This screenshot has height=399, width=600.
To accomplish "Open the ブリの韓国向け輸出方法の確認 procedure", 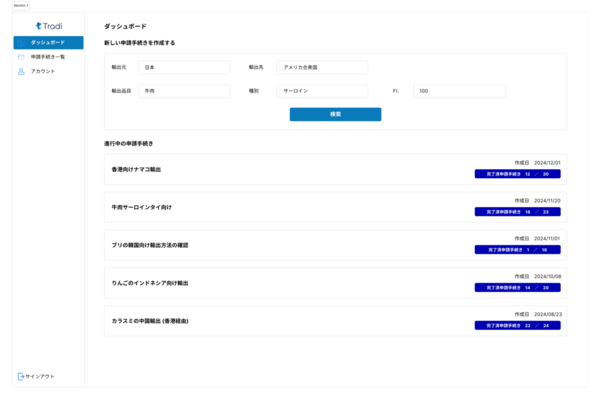I will pos(335,245).
